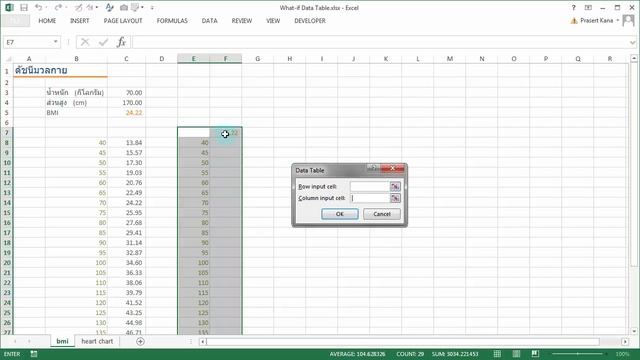Viewport: 640px width, 360px height.
Task: Close the Data Table dialog with red X
Action: (x=392, y=168)
